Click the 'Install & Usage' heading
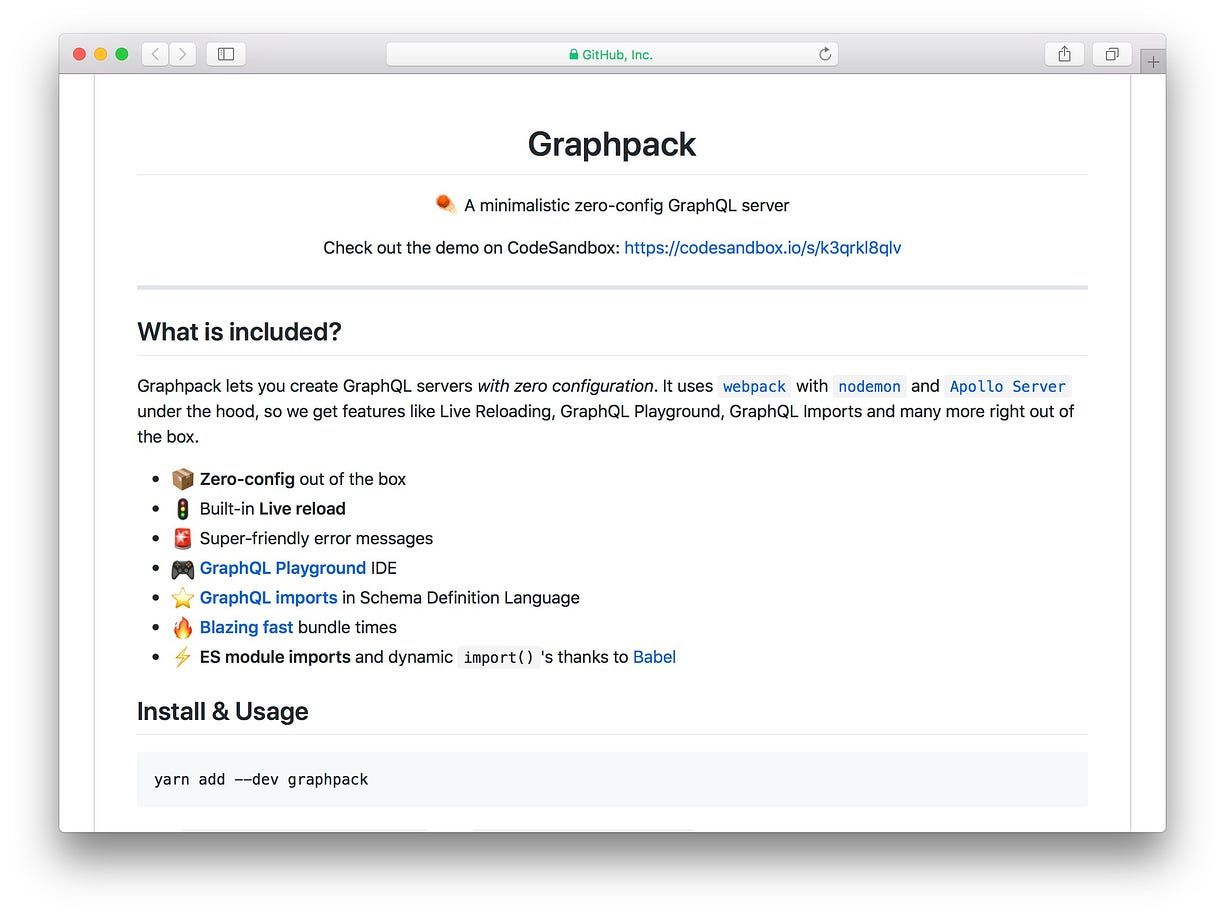1225x917 pixels. [222, 711]
